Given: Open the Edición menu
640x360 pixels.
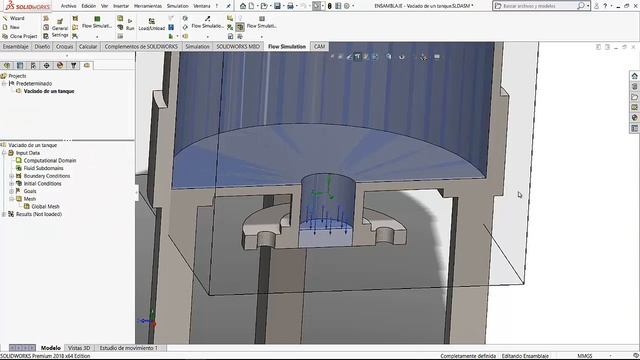Looking at the screenshot, I should pos(89,6).
